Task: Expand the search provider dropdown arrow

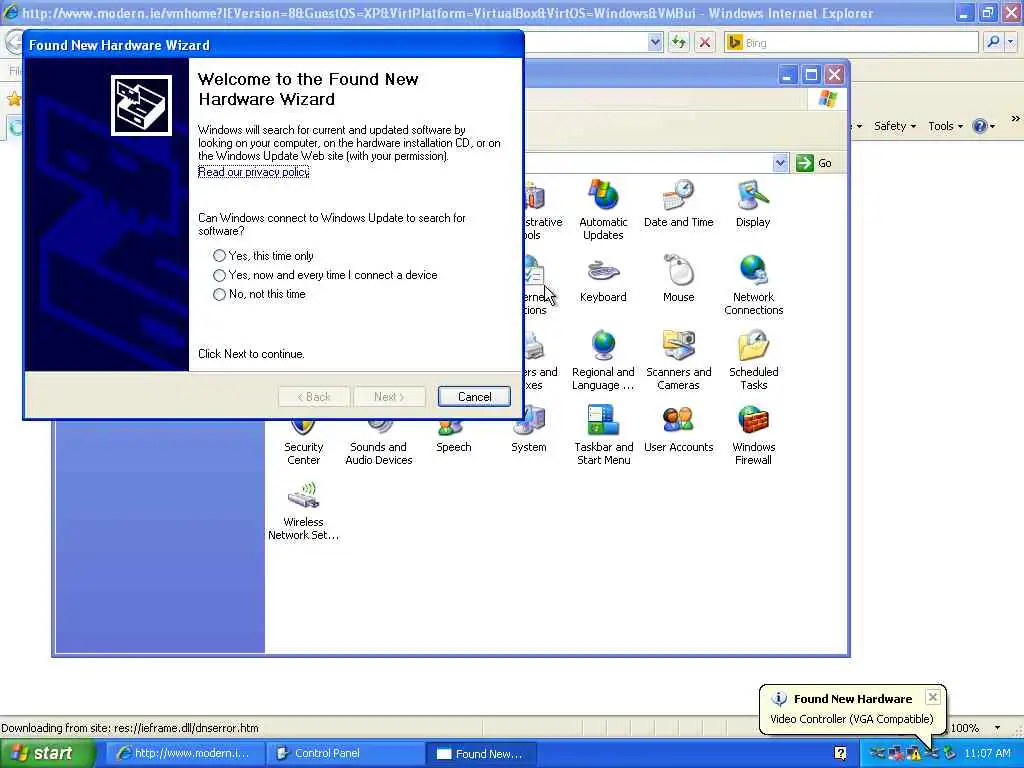Action: (1010, 42)
